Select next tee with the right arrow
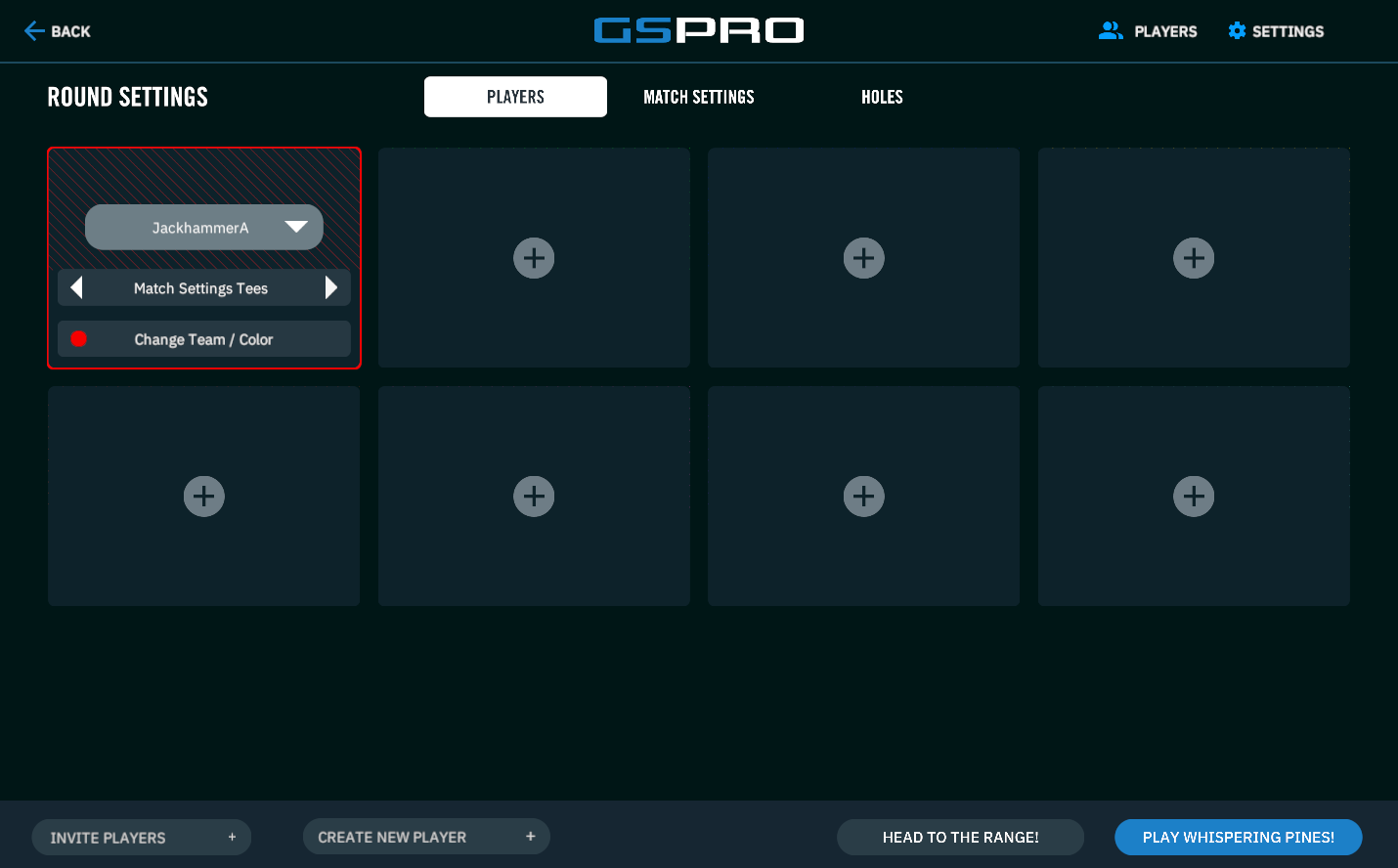The height and width of the screenshot is (868, 1398). coord(331,287)
